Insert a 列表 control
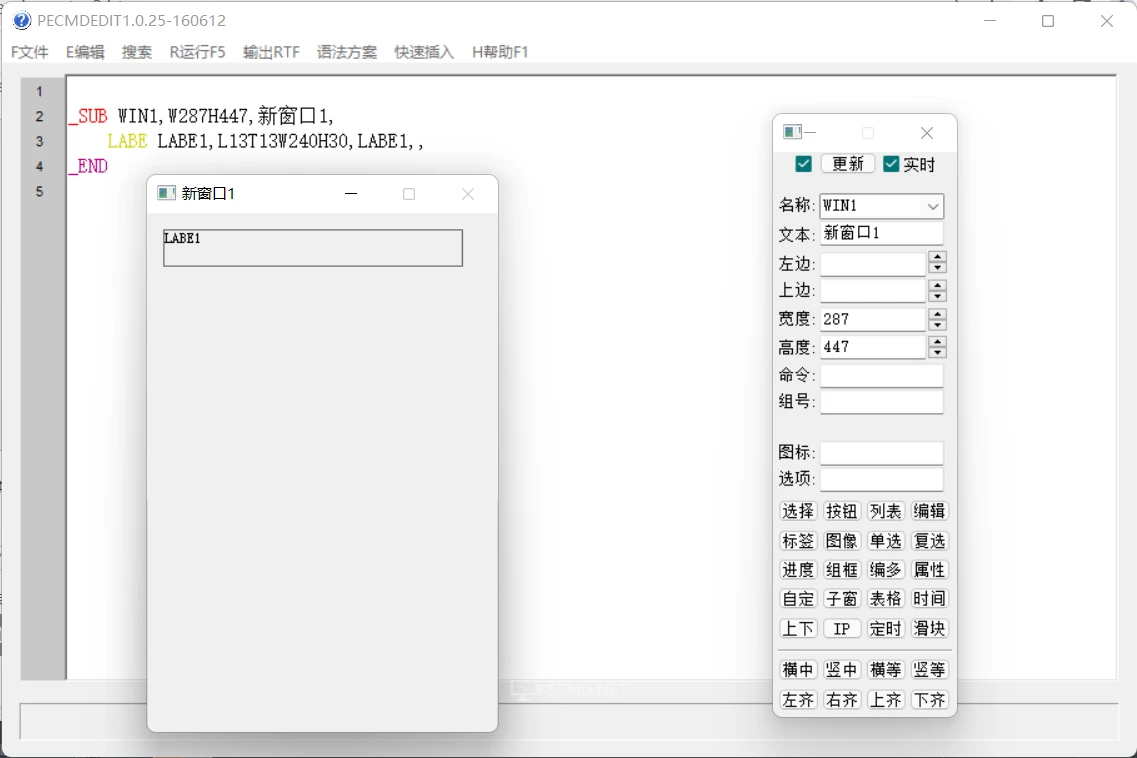The height and width of the screenshot is (758, 1137). 885,511
